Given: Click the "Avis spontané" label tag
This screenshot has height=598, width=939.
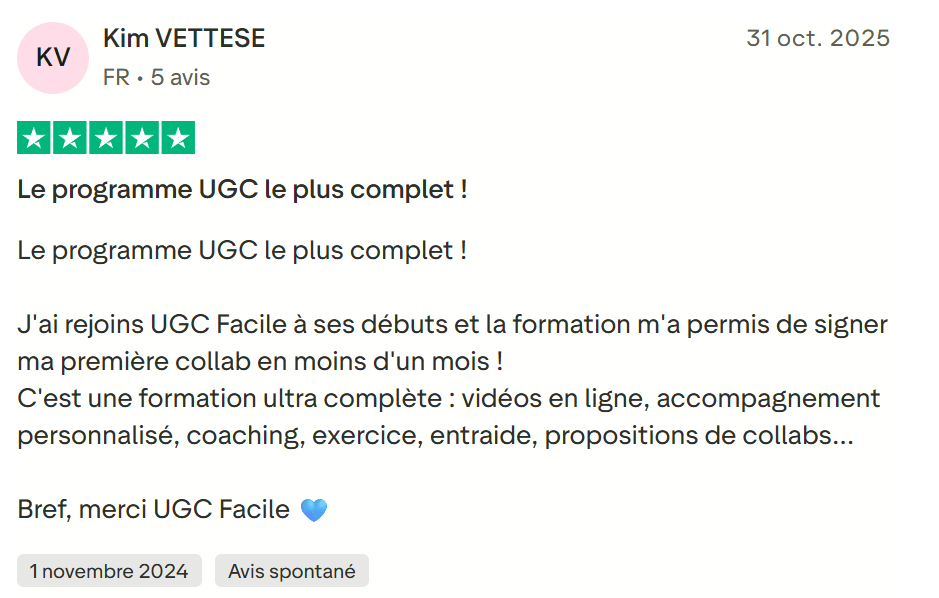Looking at the screenshot, I should tap(291, 571).
